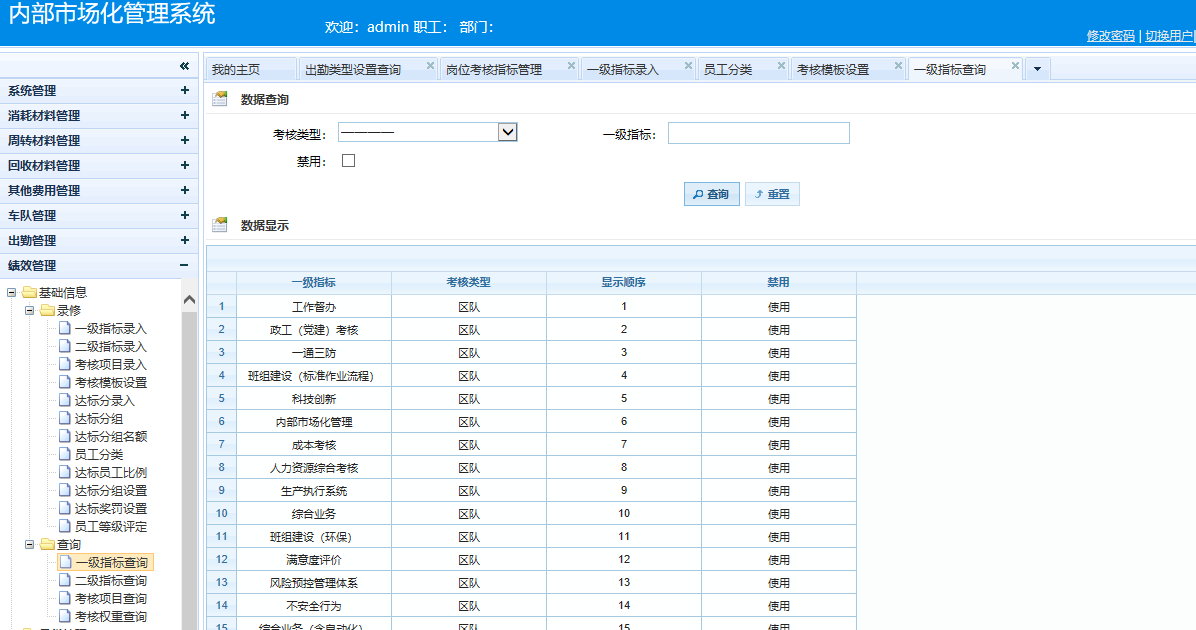
Task: Collapse the 录修 folder tree node
Action: (30, 310)
